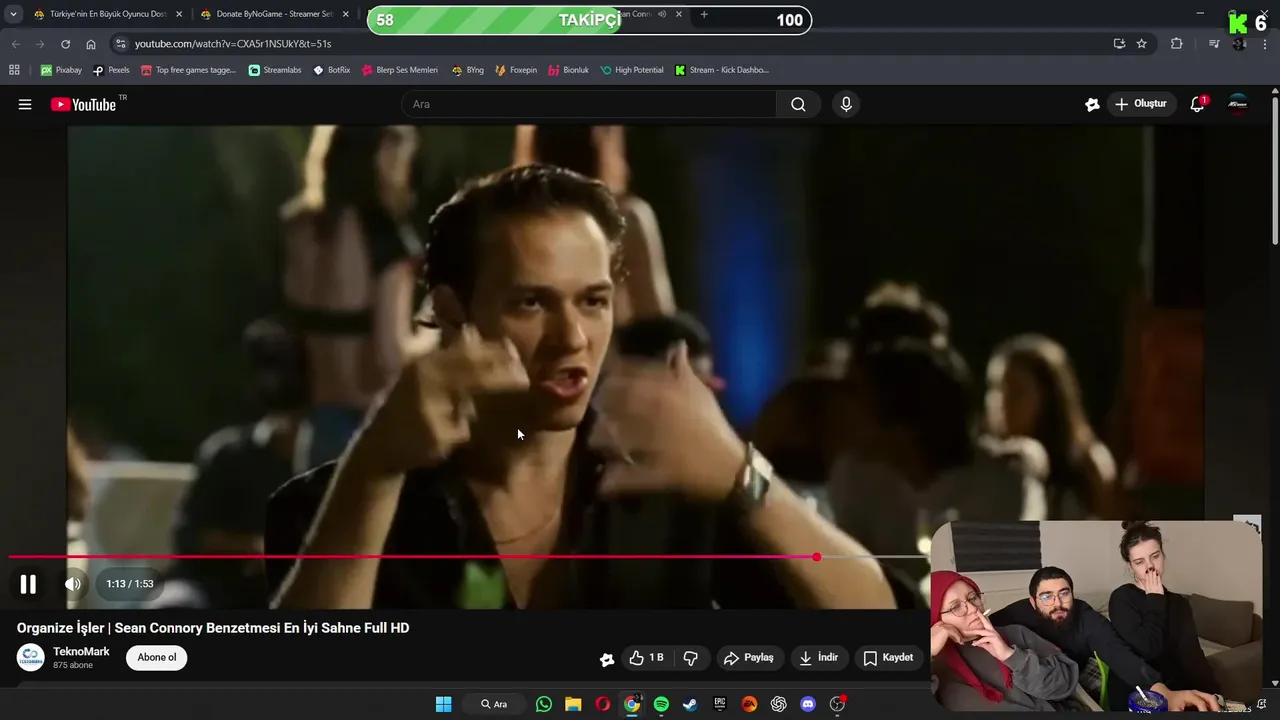The width and height of the screenshot is (1280, 720).
Task: Open Discord from the taskbar
Action: click(x=808, y=704)
